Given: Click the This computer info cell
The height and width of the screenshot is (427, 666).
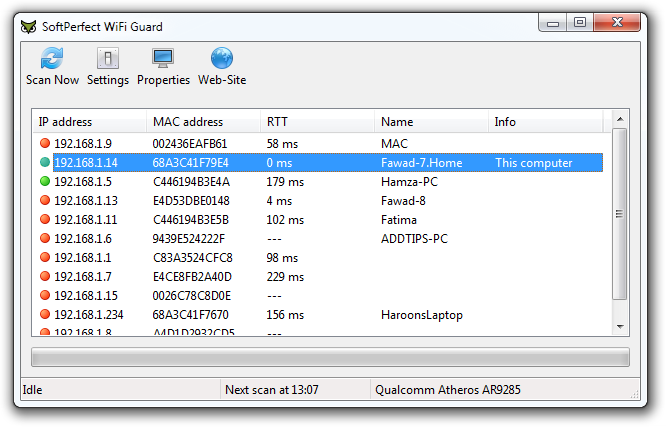Looking at the screenshot, I should click(533, 163).
